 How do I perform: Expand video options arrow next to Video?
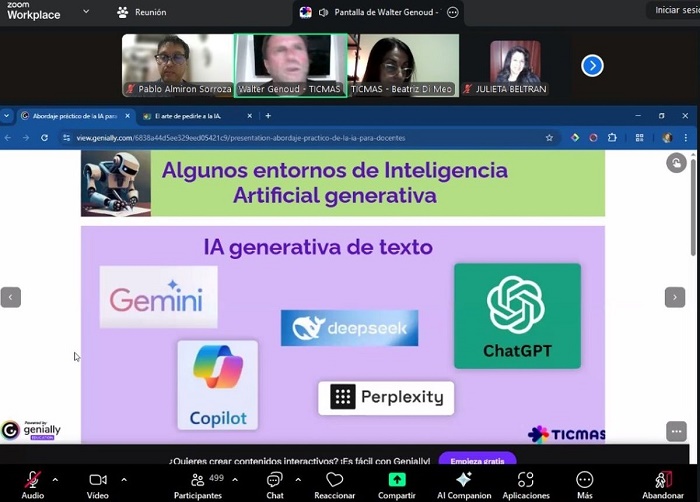tap(124, 479)
